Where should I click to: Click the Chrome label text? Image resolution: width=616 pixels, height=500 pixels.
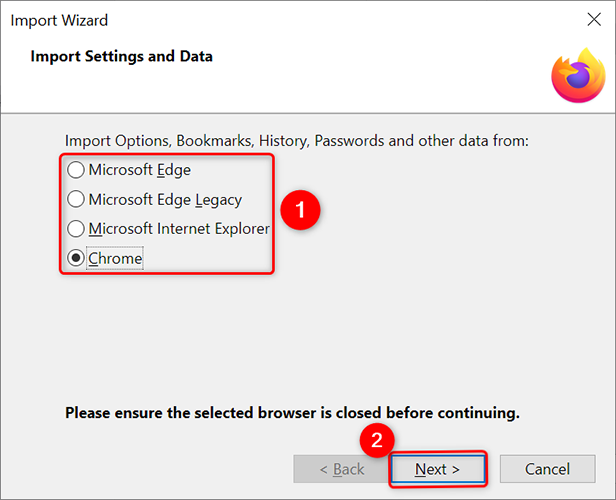(115, 259)
